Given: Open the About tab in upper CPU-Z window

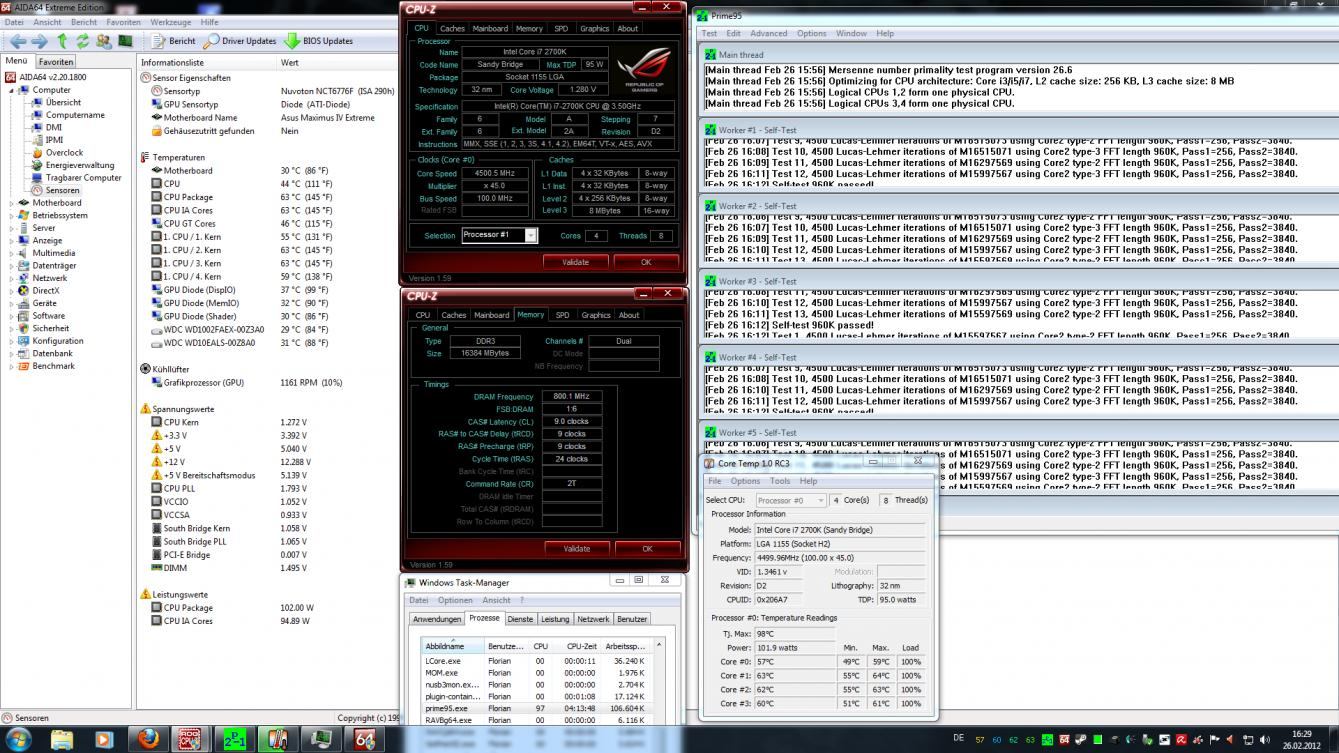Looking at the screenshot, I should (627, 28).
